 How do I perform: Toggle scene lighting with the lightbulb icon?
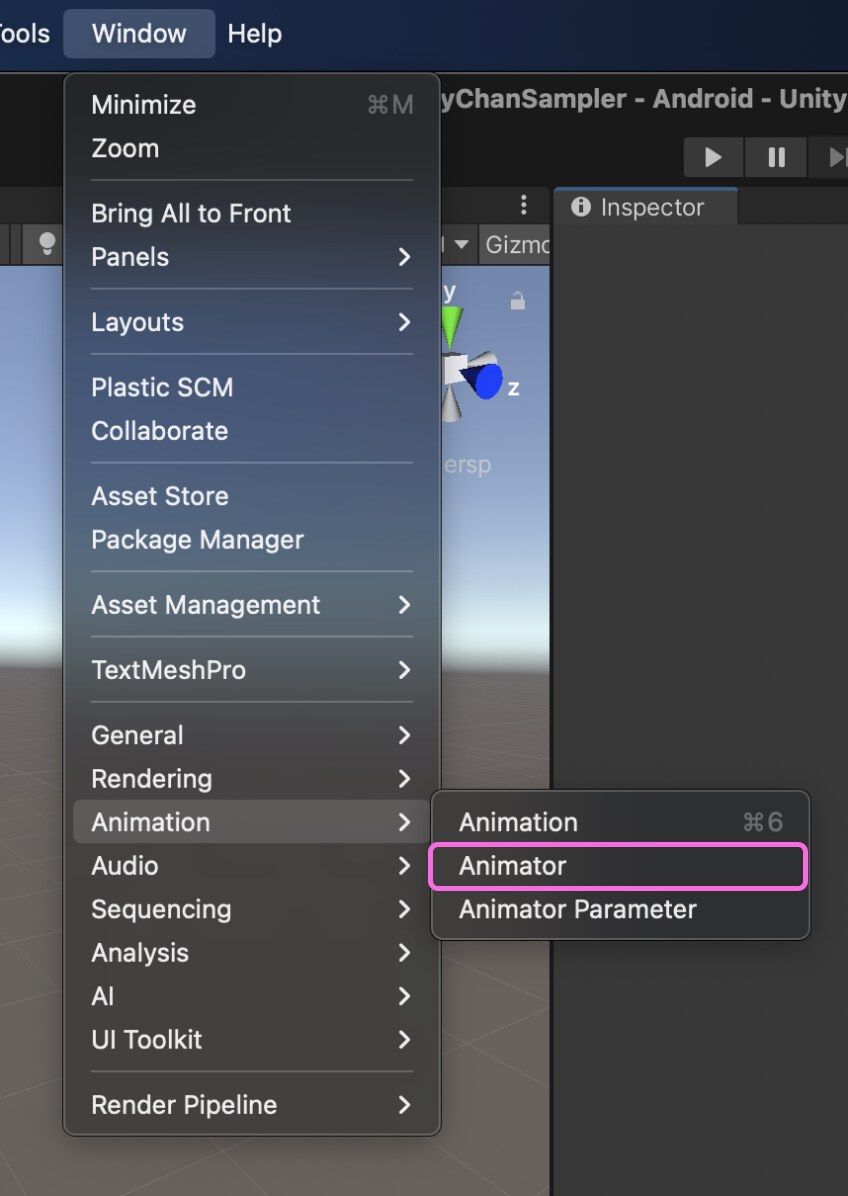click(47, 244)
